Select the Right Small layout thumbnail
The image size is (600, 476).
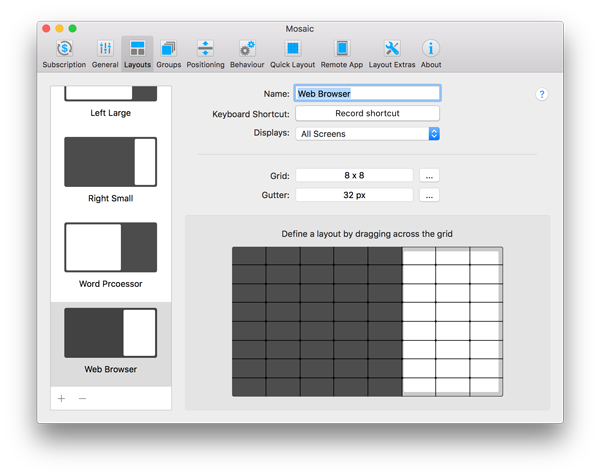click(111, 162)
